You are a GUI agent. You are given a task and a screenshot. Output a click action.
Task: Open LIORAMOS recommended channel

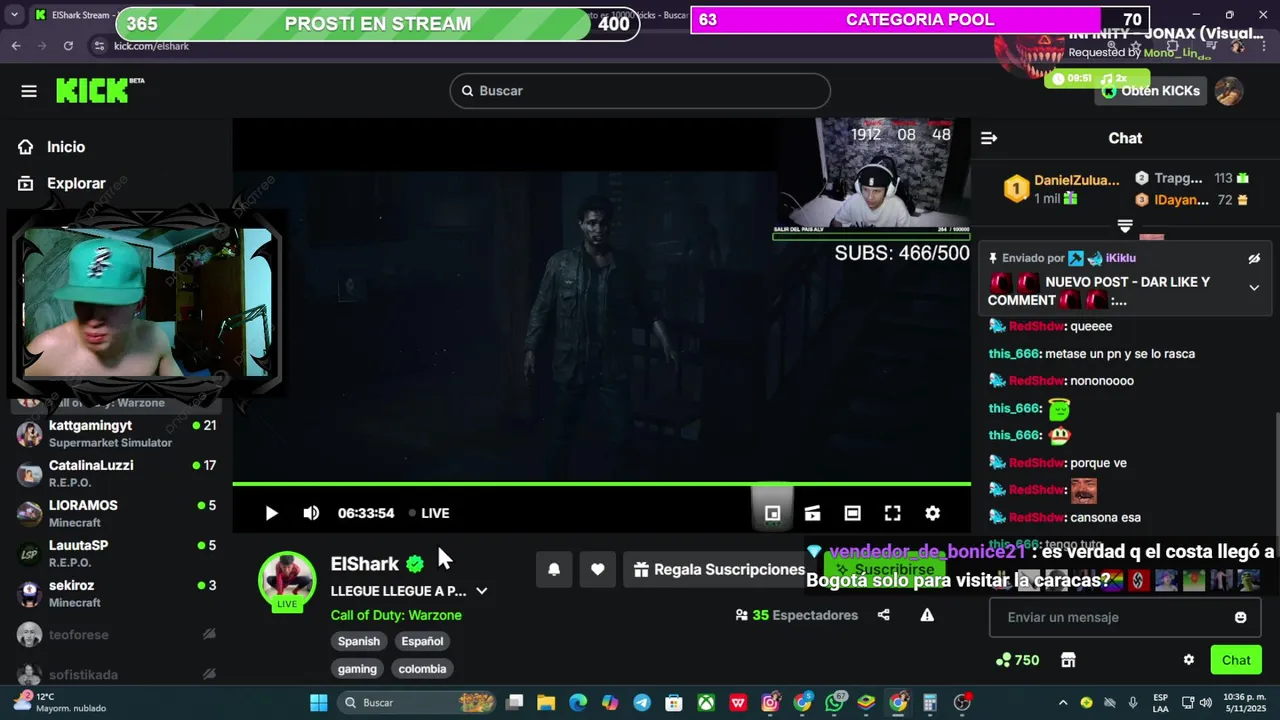point(117,513)
